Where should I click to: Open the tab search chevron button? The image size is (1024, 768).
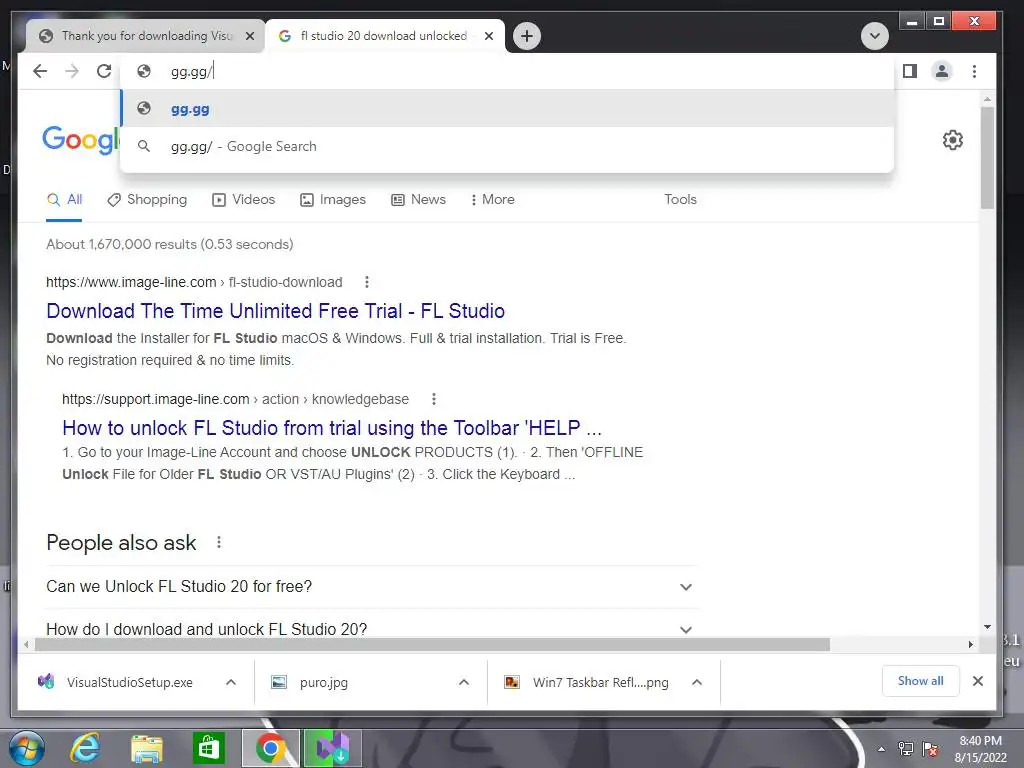pyautogui.click(x=874, y=36)
